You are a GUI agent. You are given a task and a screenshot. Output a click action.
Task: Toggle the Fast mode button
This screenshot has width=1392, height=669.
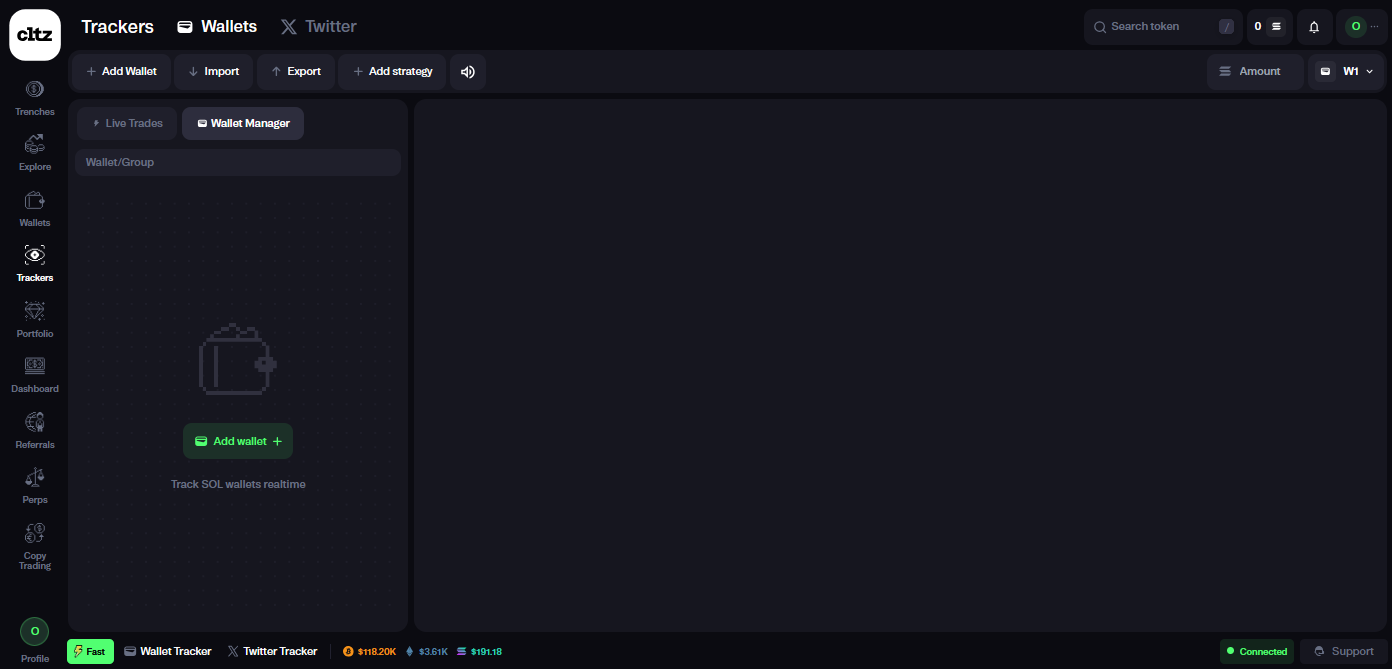90,651
